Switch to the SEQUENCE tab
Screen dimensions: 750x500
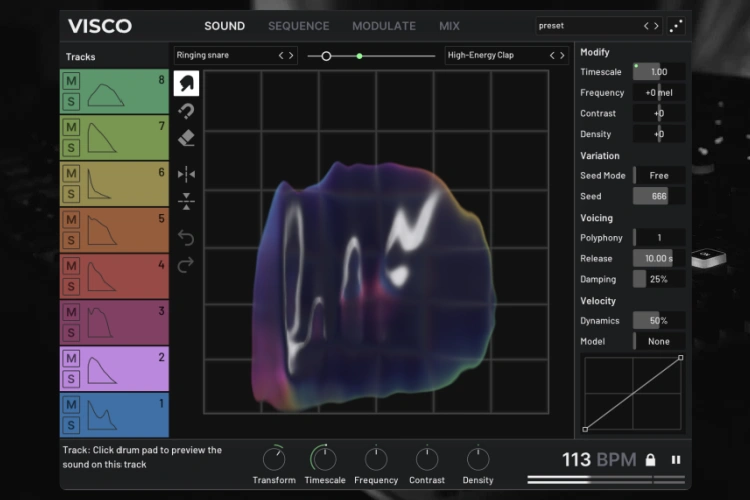click(x=298, y=26)
